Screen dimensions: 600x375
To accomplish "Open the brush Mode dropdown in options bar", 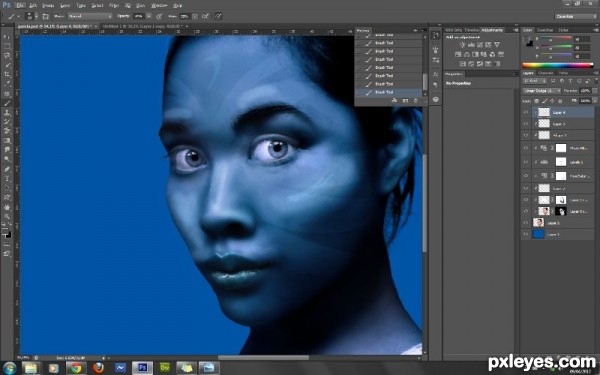I will [90, 16].
